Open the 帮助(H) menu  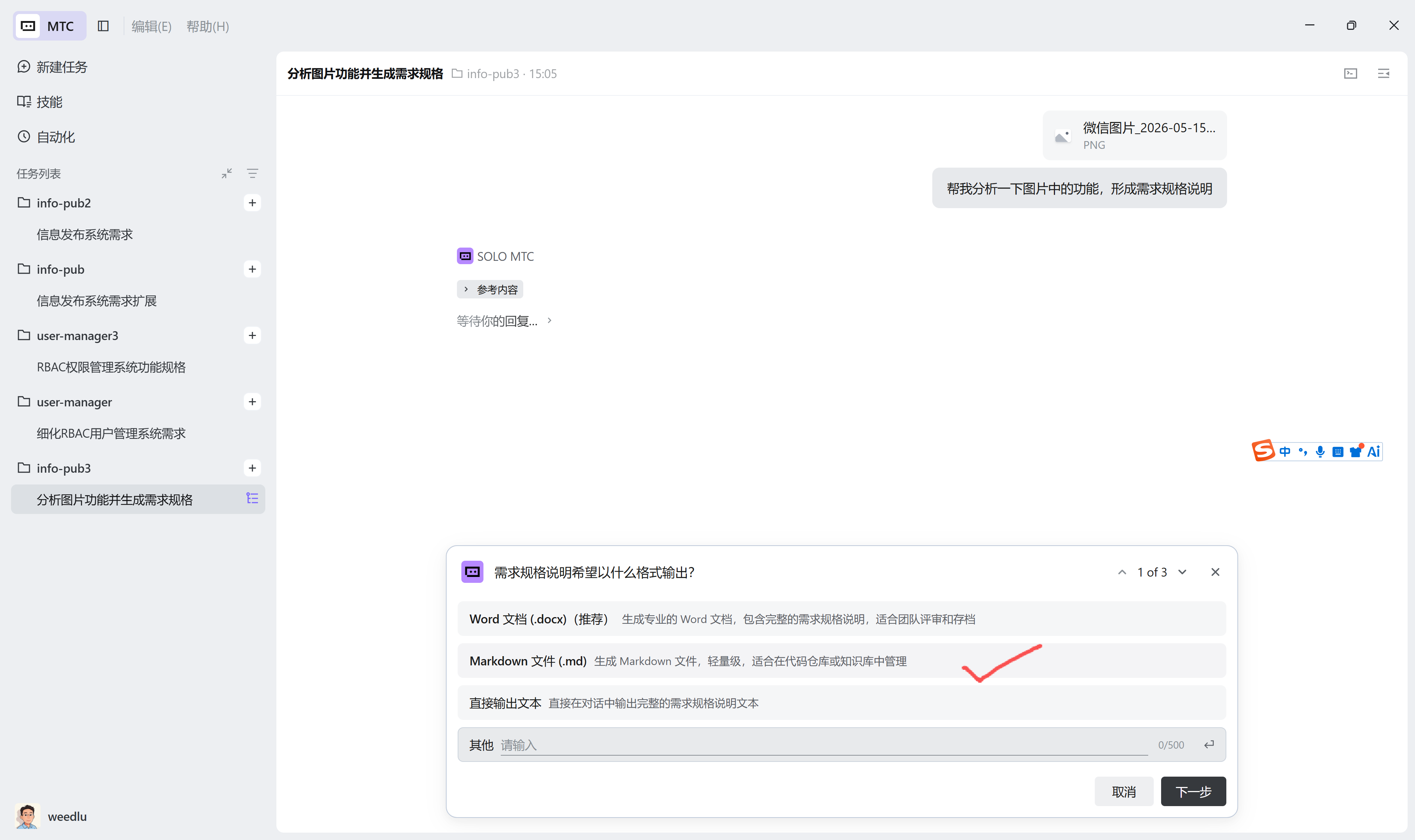pyautogui.click(x=208, y=27)
